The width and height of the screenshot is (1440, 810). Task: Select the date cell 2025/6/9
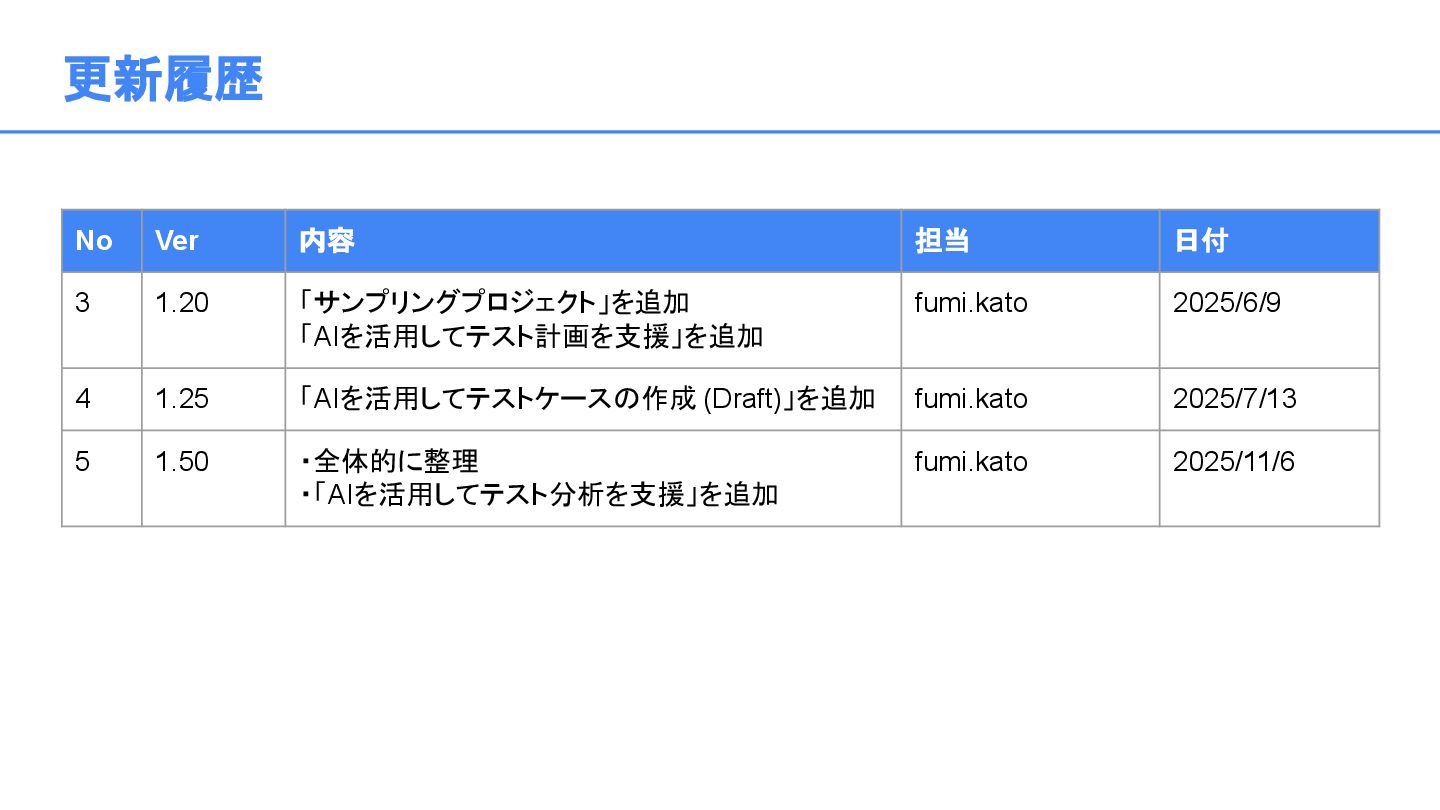pyautogui.click(x=1226, y=303)
